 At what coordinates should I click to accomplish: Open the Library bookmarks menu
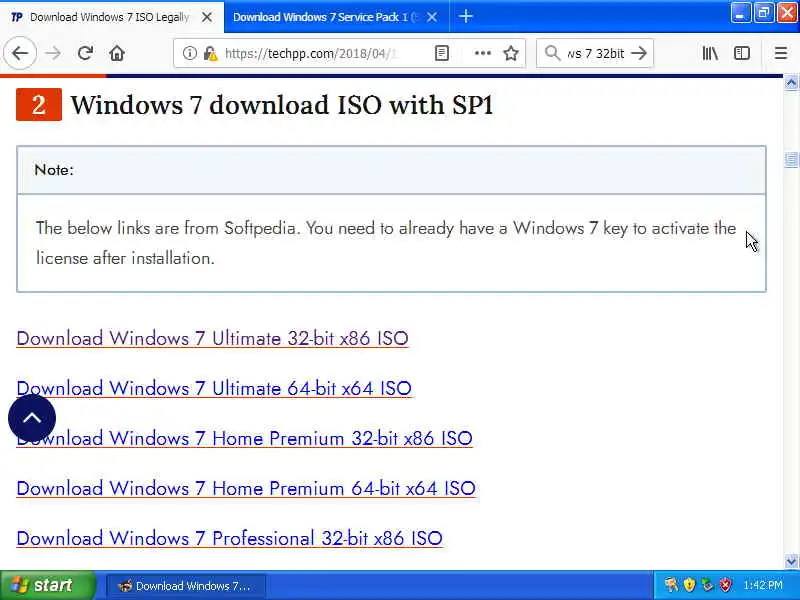coord(710,53)
